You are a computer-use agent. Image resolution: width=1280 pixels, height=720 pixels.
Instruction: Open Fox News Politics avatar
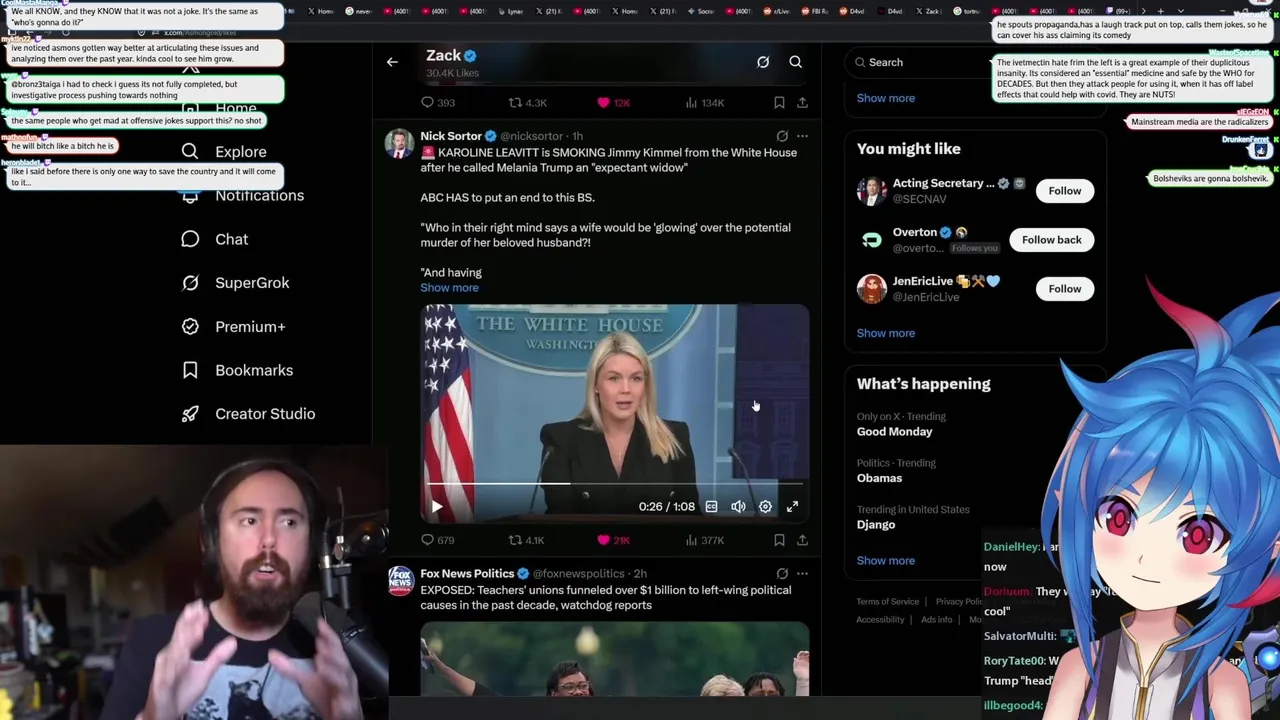pyautogui.click(x=400, y=582)
